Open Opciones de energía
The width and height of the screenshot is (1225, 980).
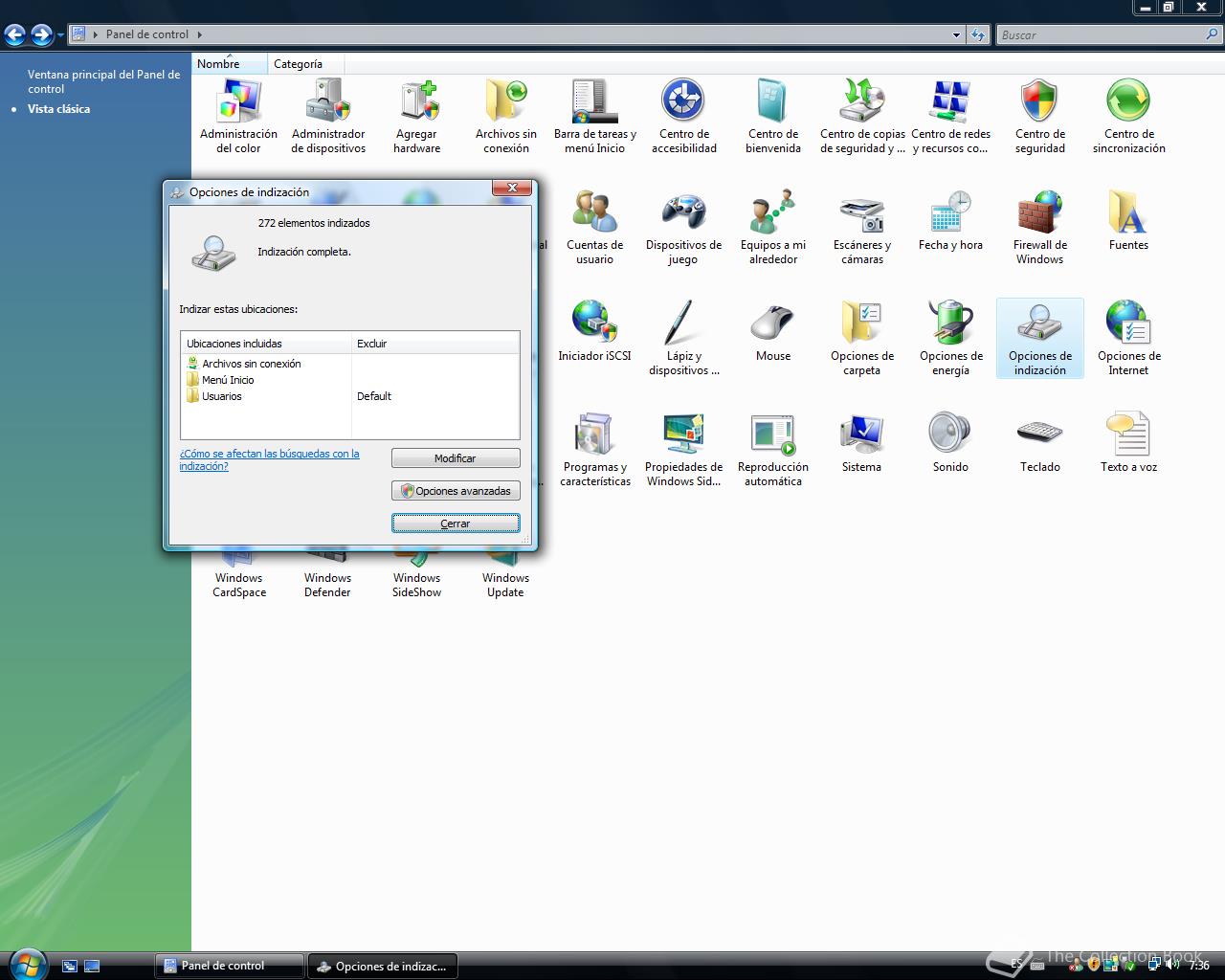951,339
